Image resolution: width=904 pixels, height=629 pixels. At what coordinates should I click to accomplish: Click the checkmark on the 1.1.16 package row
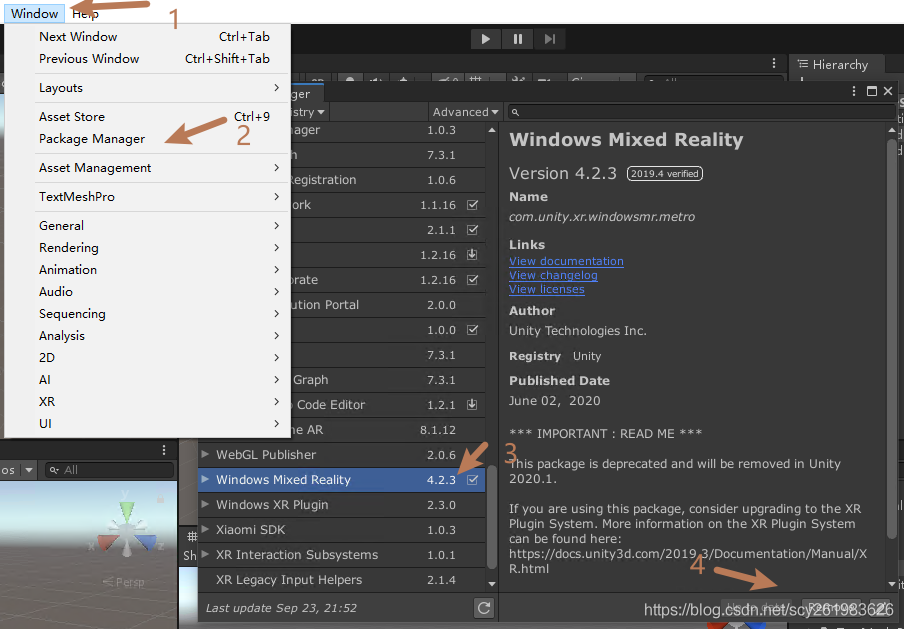472,205
